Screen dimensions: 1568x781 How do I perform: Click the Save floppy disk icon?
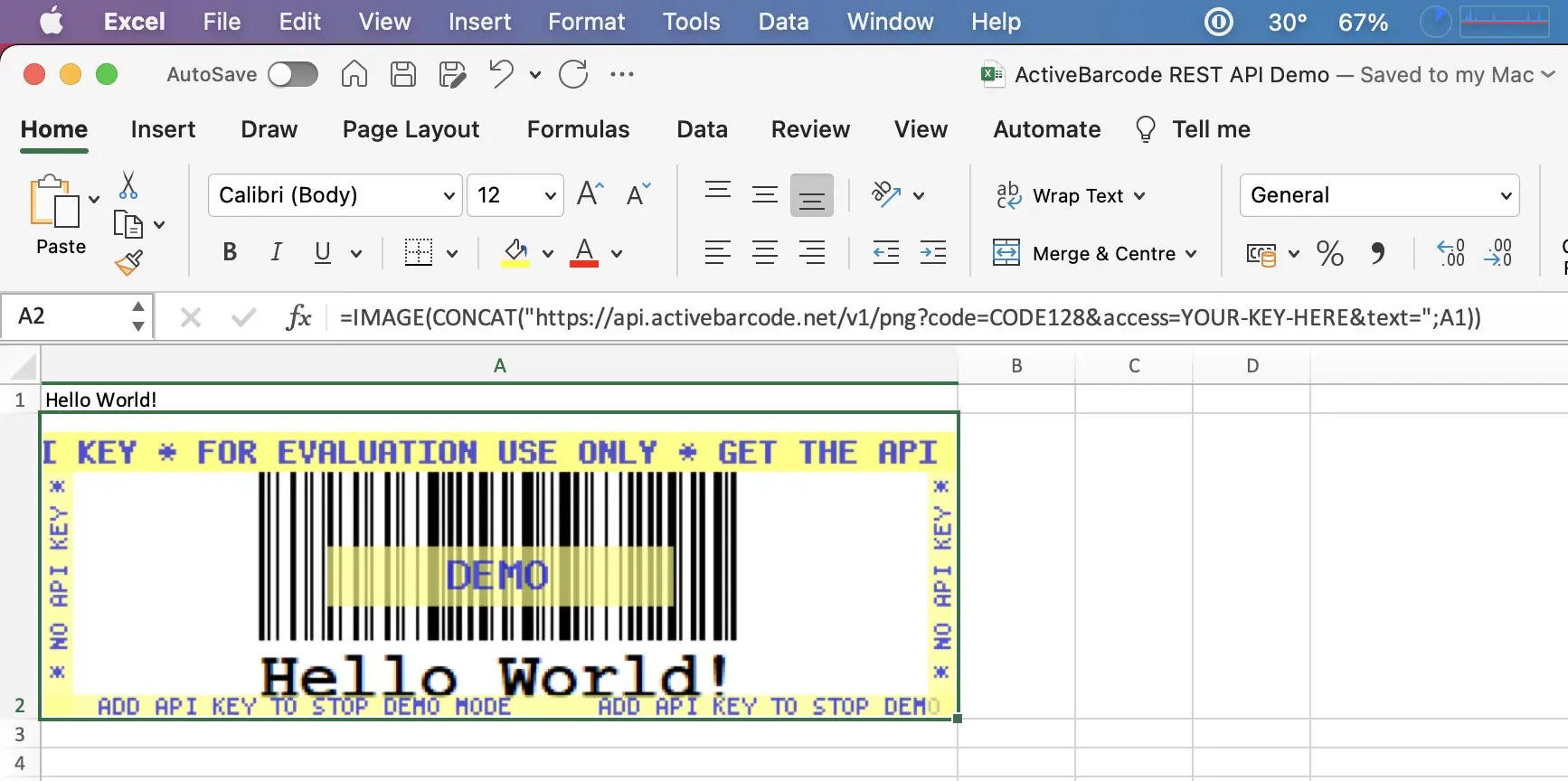click(x=403, y=74)
